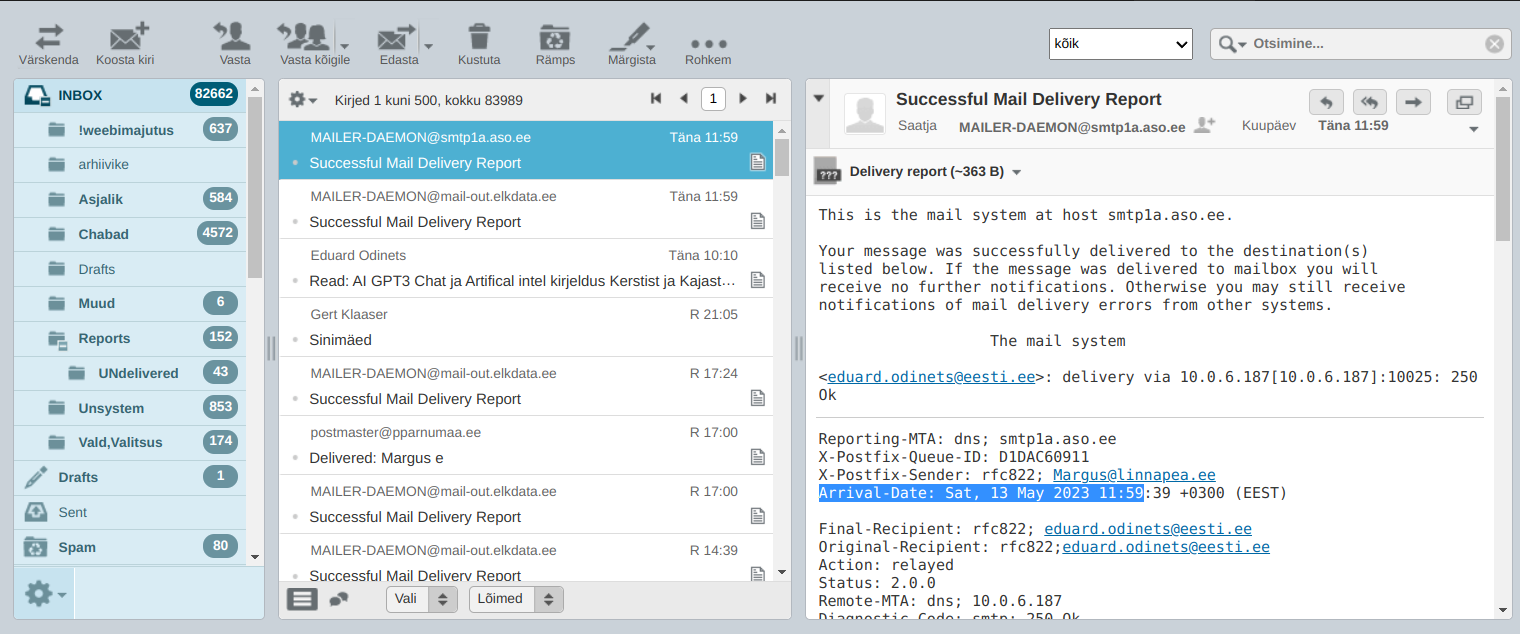Screen dimensions: 1520x634
Task: Open the Vali selection dropdown
Action: pyautogui.click(x=421, y=599)
